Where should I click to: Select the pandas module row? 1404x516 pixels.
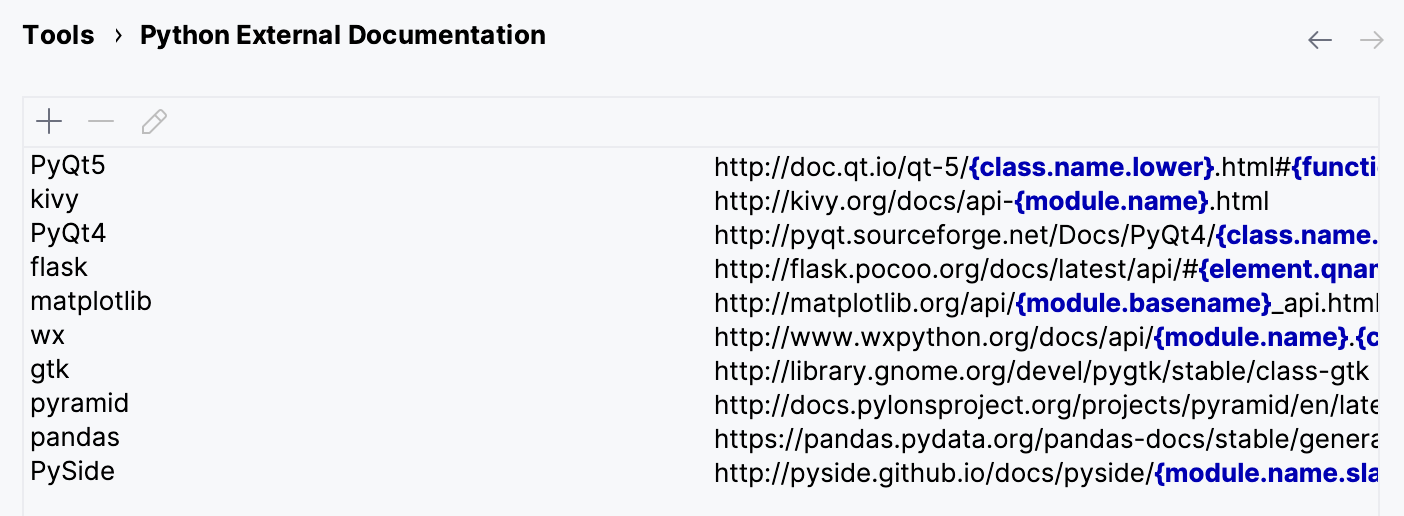pos(701,438)
